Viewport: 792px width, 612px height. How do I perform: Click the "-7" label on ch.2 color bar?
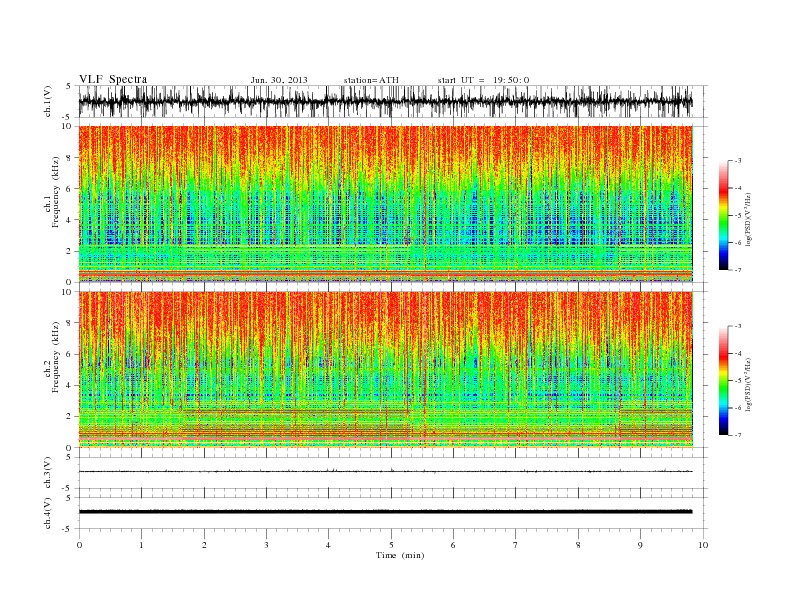click(x=738, y=435)
